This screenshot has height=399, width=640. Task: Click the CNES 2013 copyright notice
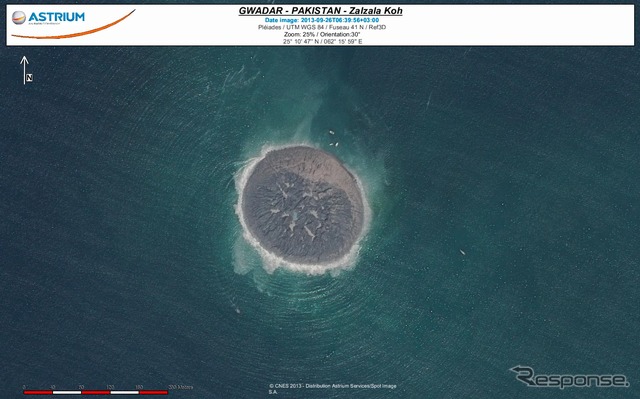[x=332, y=388]
